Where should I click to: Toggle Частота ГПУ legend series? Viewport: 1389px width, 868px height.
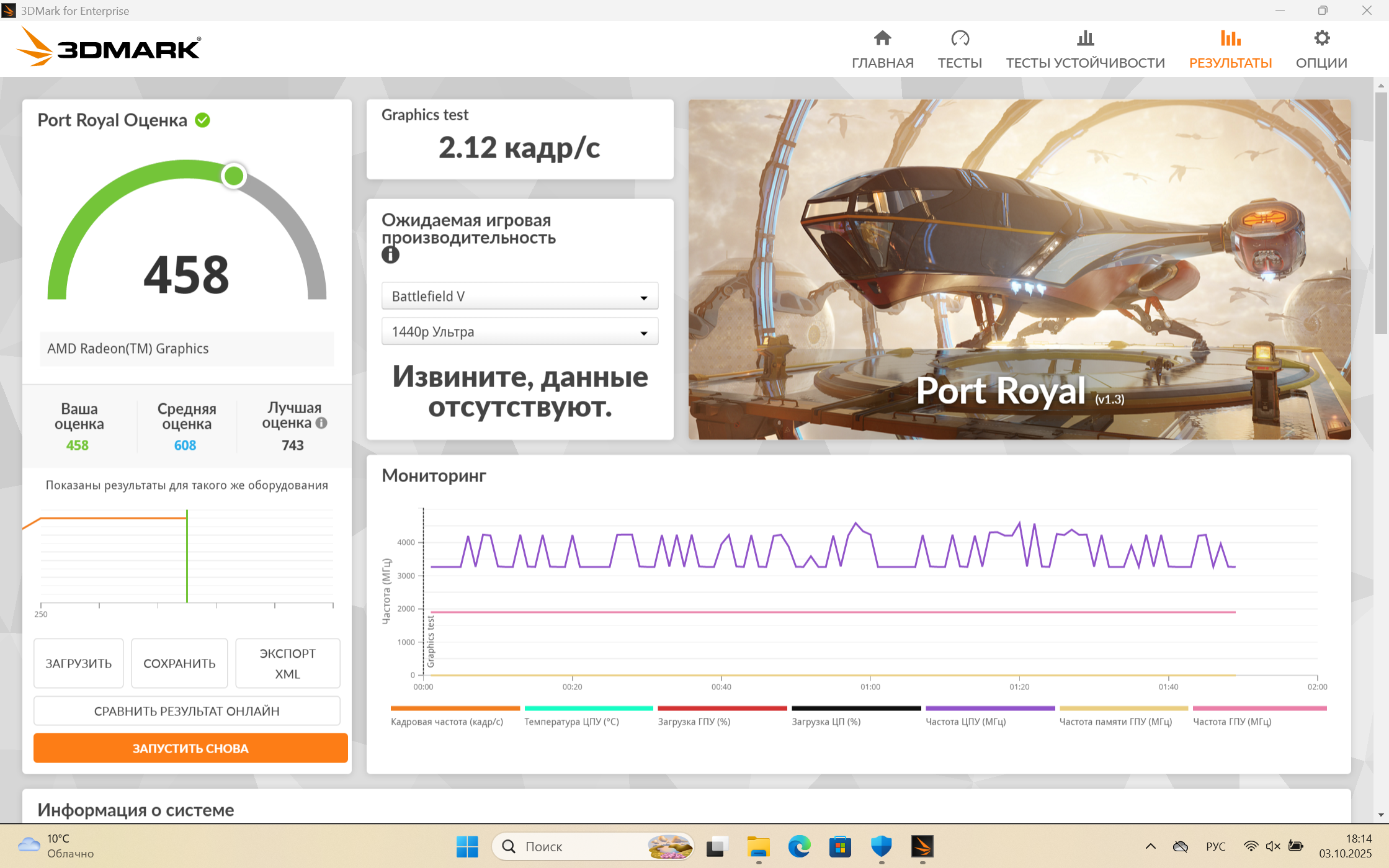[x=1232, y=722]
